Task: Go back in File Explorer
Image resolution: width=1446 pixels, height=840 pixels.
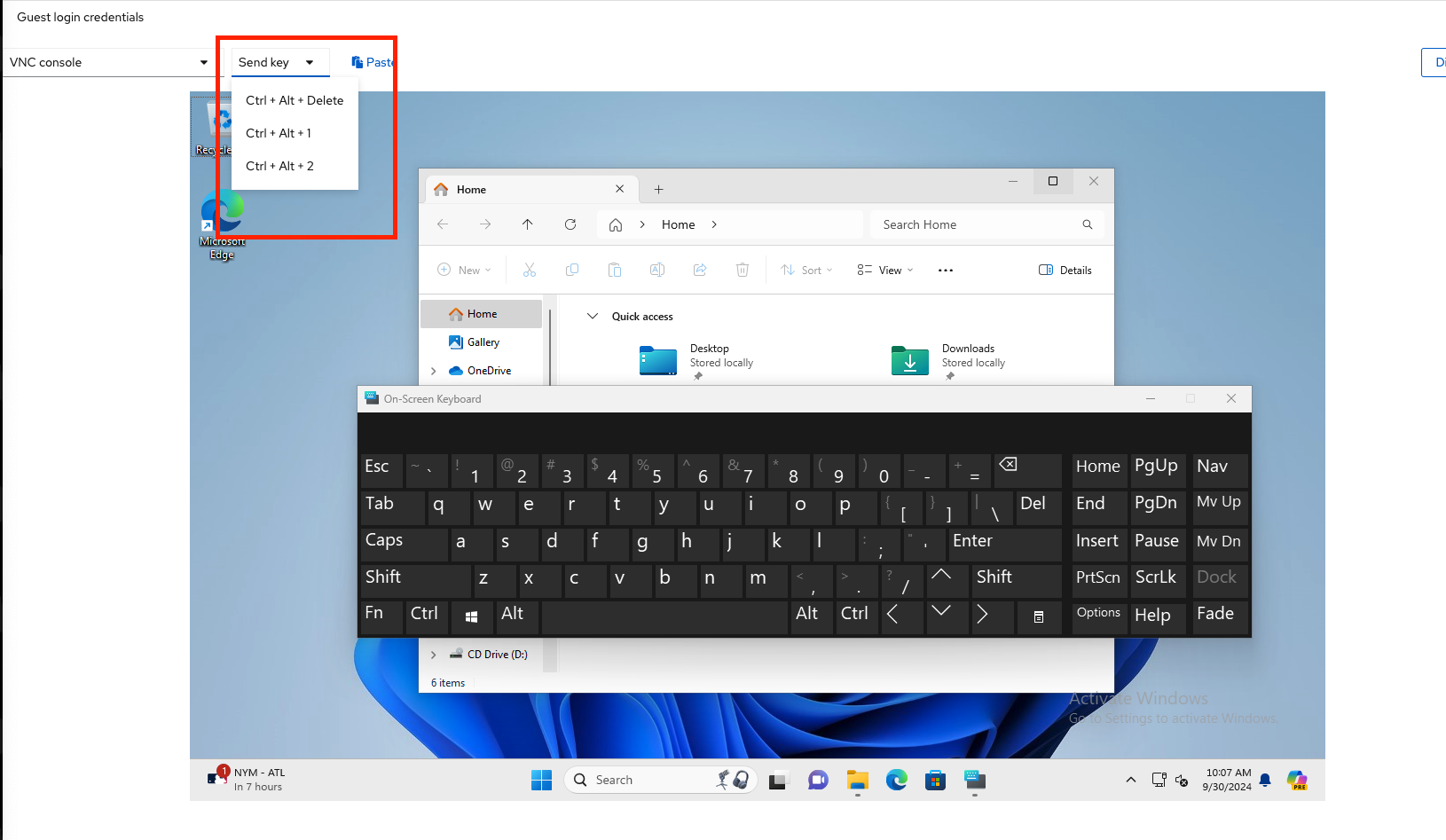Action: click(x=443, y=224)
